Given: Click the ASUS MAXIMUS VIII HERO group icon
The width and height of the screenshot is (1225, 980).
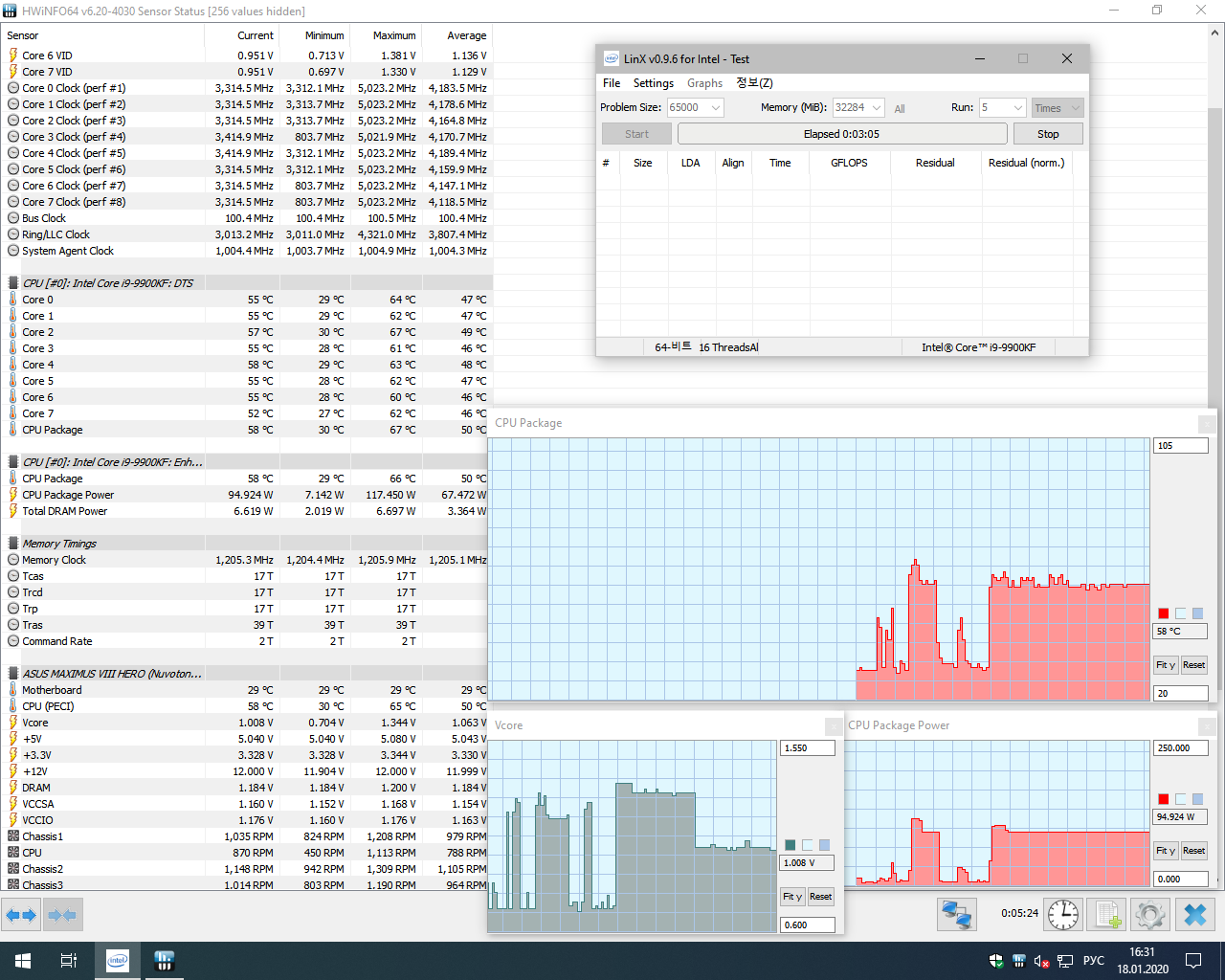Looking at the screenshot, I should point(13,674).
